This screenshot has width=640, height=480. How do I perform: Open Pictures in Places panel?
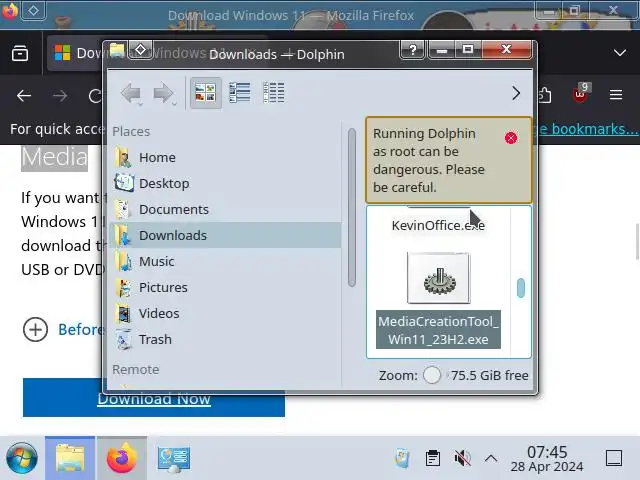click(x=225, y=287)
